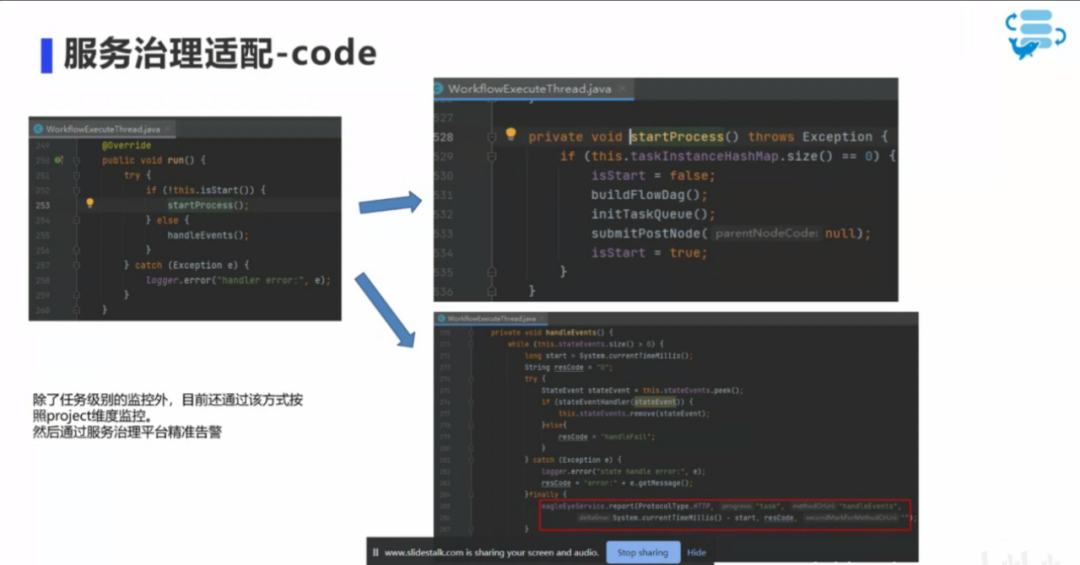Click the Stop sharing button
The image size is (1080, 565).
(x=641, y=552)
